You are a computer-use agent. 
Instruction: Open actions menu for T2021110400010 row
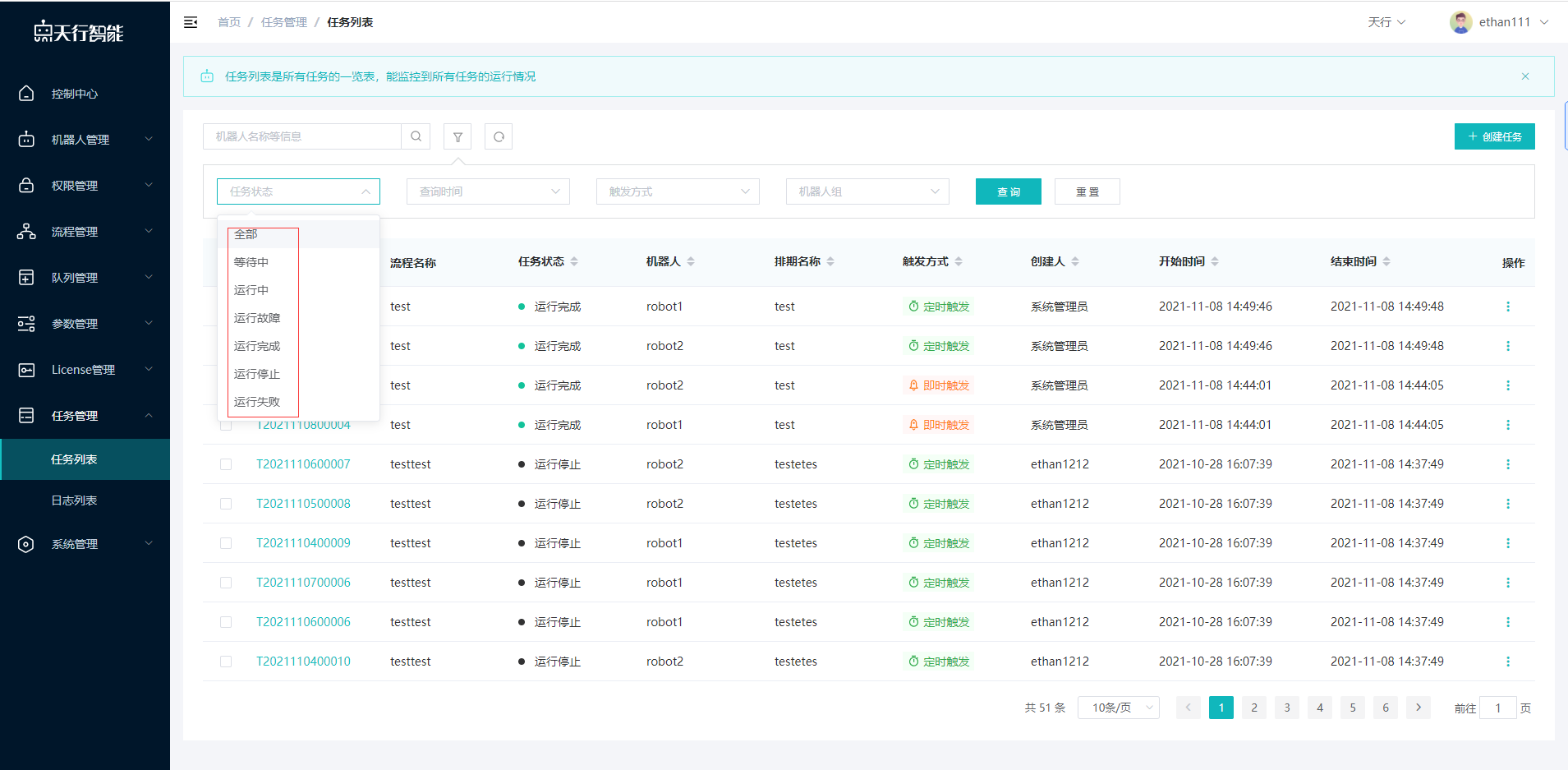[x=1508, y=662]
